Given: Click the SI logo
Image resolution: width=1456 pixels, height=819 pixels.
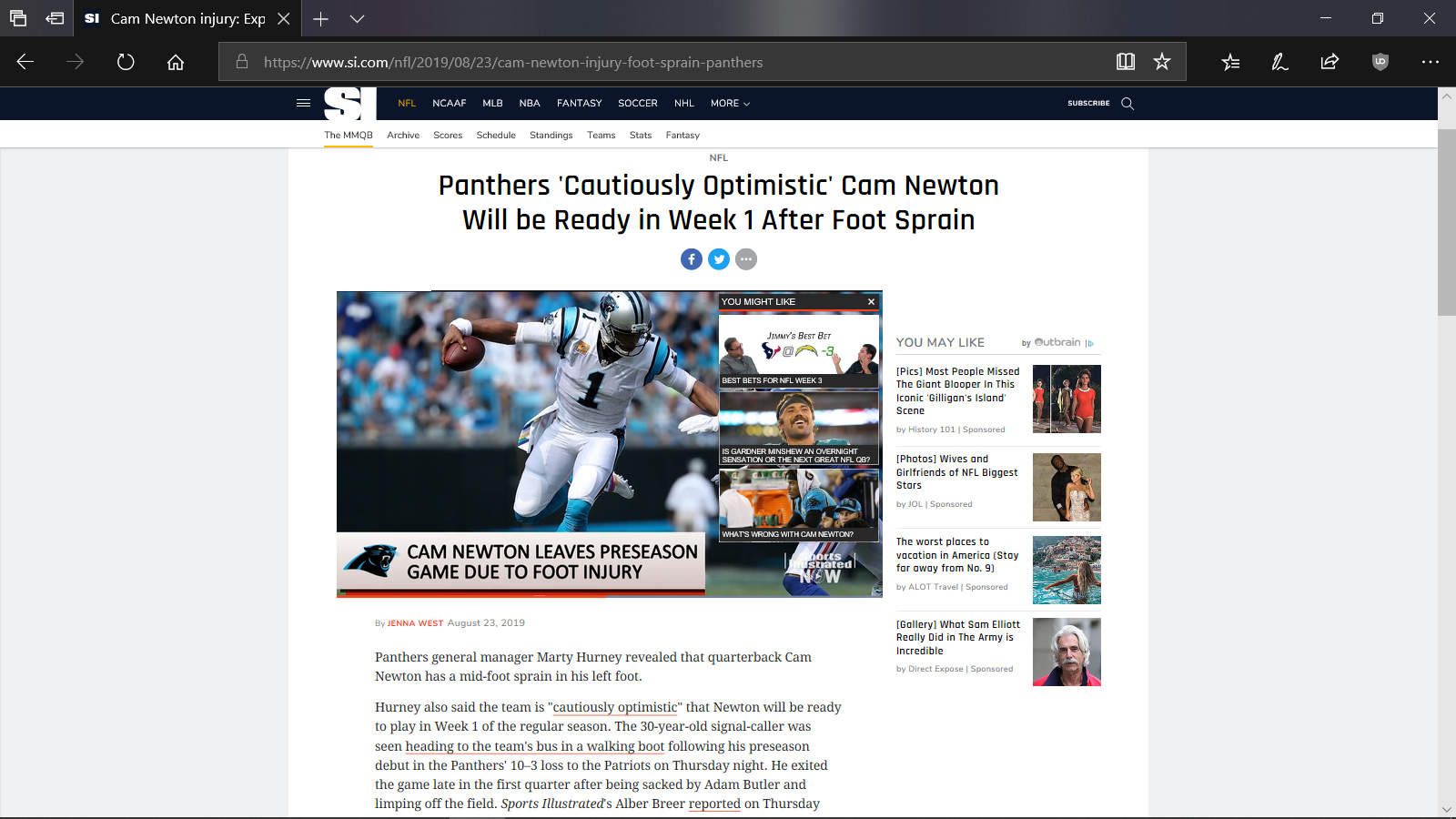Looking at the screenshot, I should coord(349,103).
